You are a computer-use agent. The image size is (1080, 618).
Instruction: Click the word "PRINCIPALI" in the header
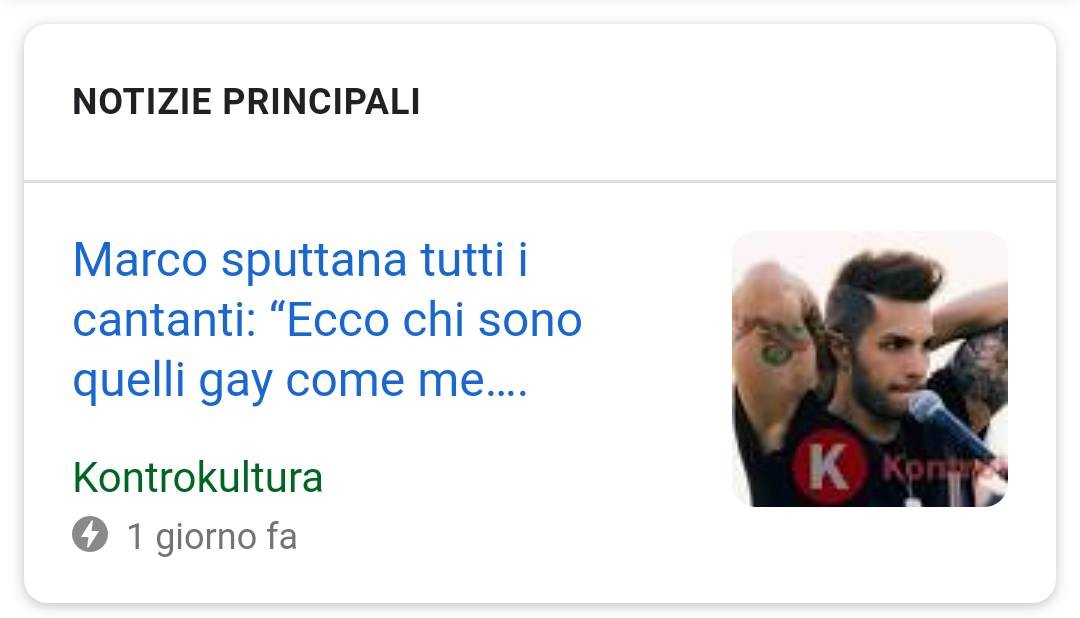tap(321, 102)
